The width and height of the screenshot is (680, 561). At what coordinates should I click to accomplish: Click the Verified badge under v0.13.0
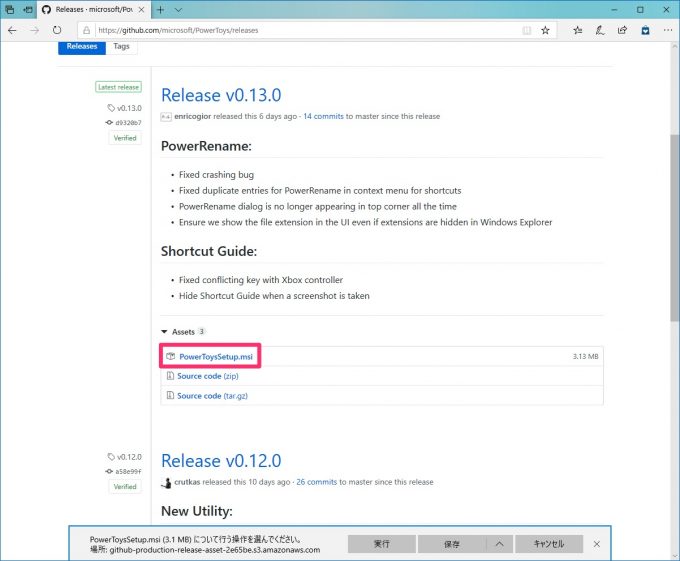(125, 138)
